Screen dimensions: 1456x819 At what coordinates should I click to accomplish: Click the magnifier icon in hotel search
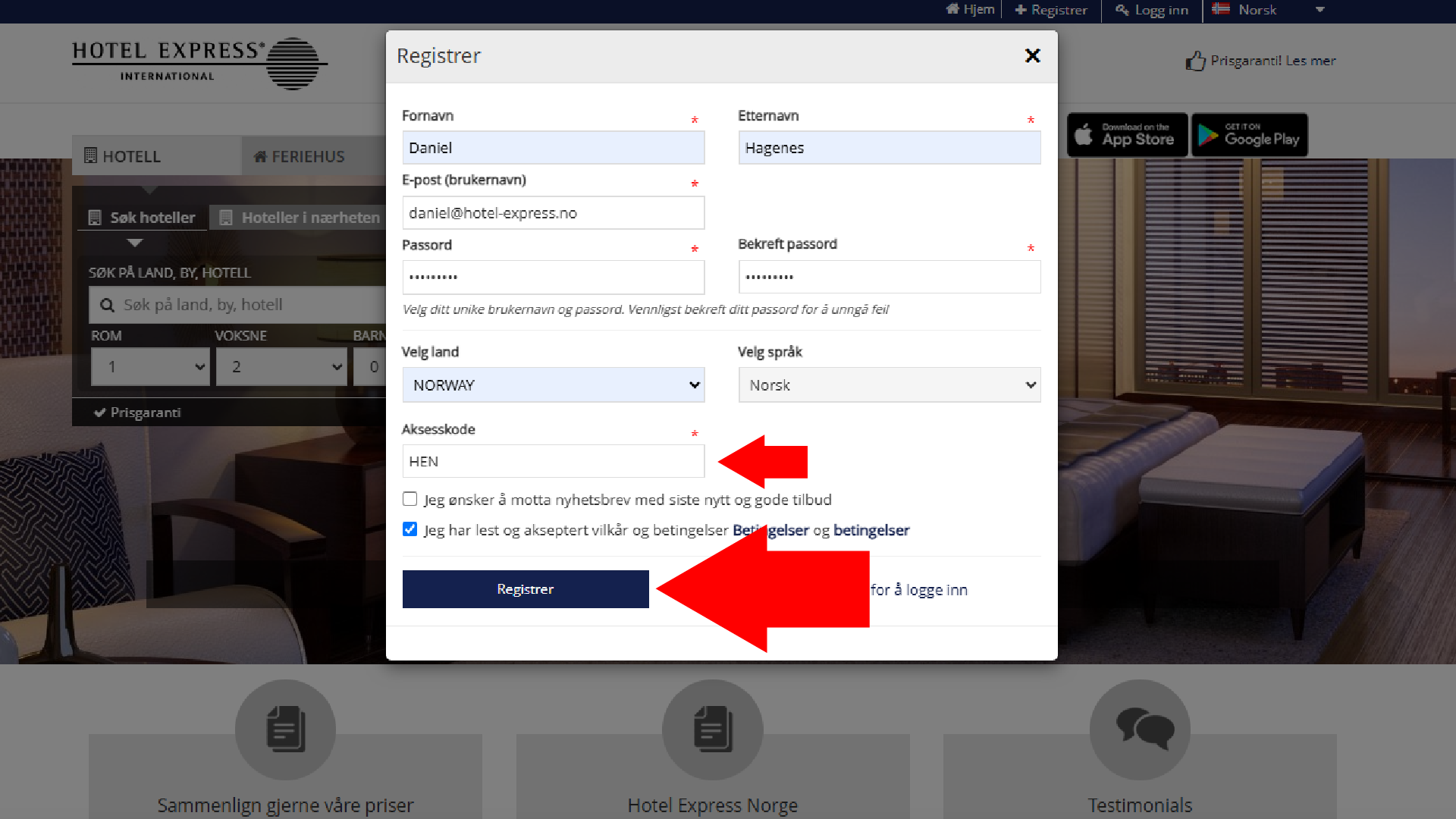(x=107, y=305)
